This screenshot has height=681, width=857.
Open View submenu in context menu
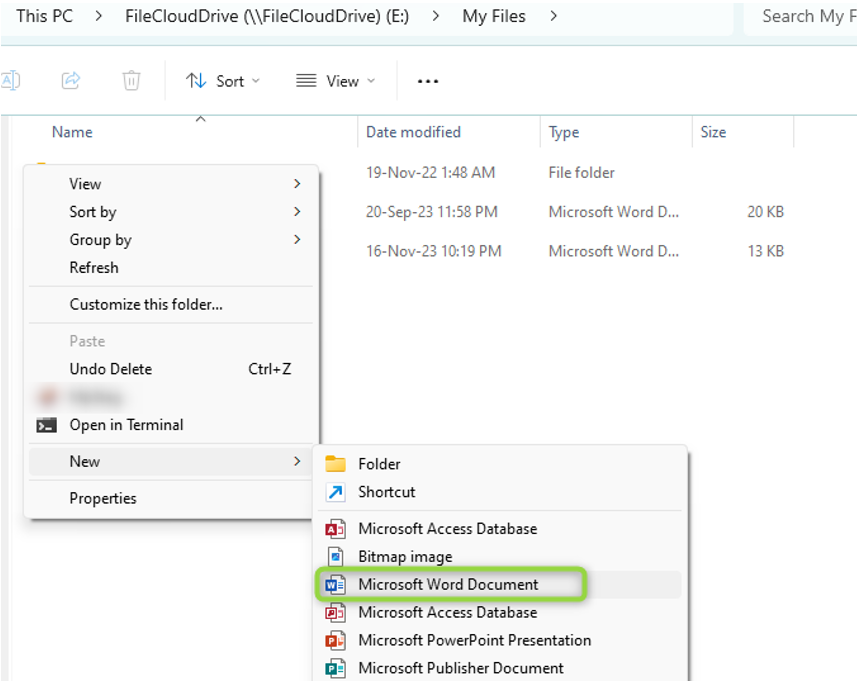[171, 184]
